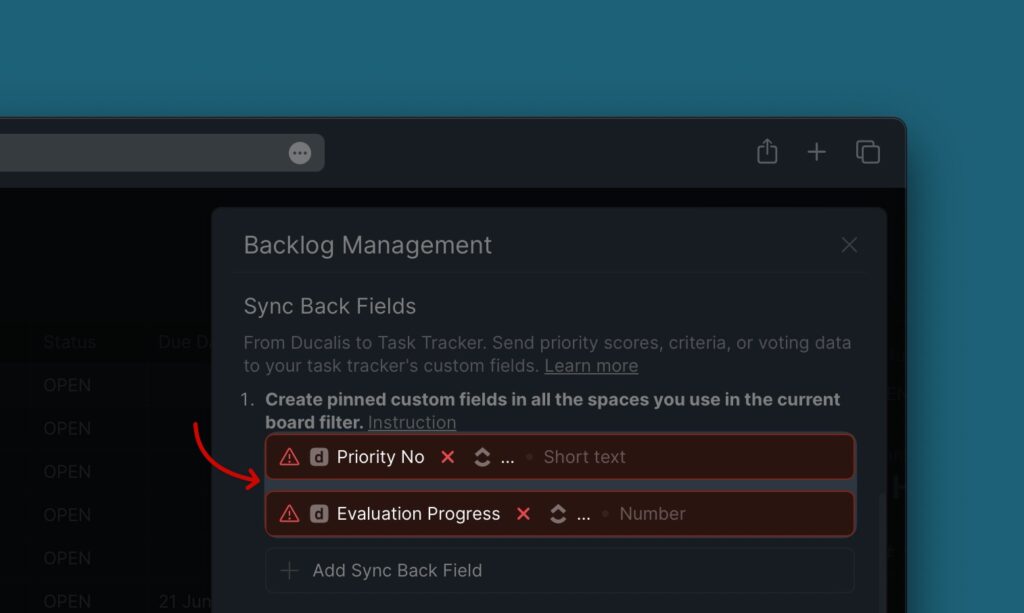1024x613 pixels.
Task: Show tab overview with overlapping squares icon
Action: [868, 151]
